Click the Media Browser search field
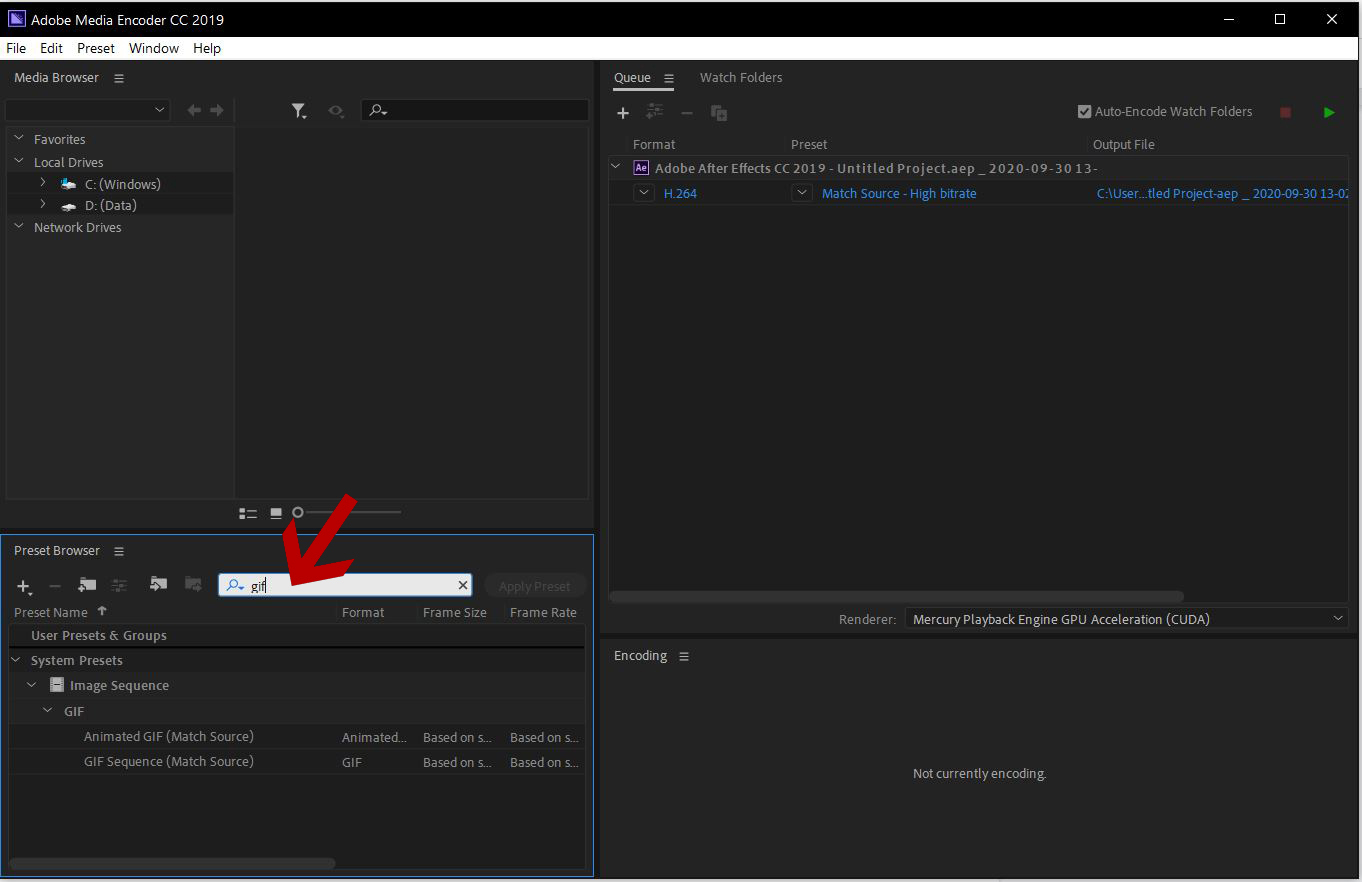The image size is (1362, 882). pos(474,110)
